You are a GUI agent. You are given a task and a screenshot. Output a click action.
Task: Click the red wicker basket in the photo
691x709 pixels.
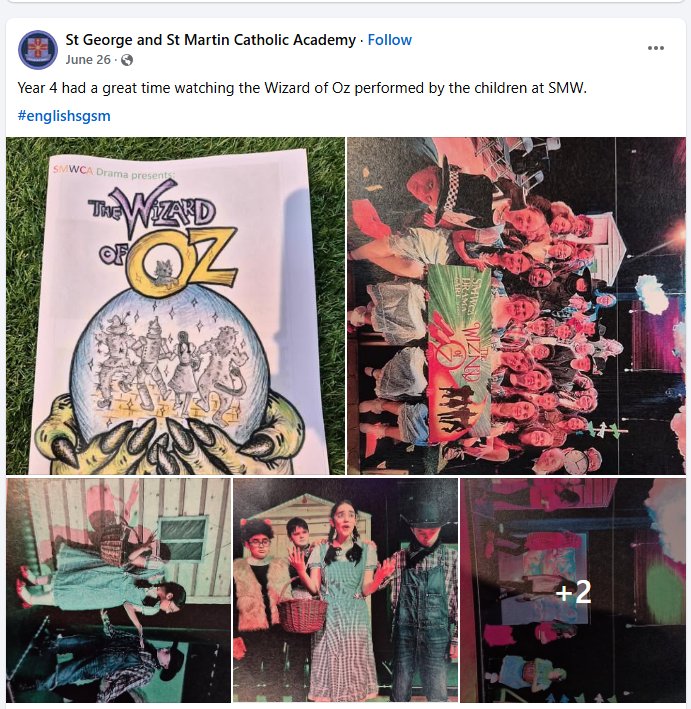click(303, 608)
